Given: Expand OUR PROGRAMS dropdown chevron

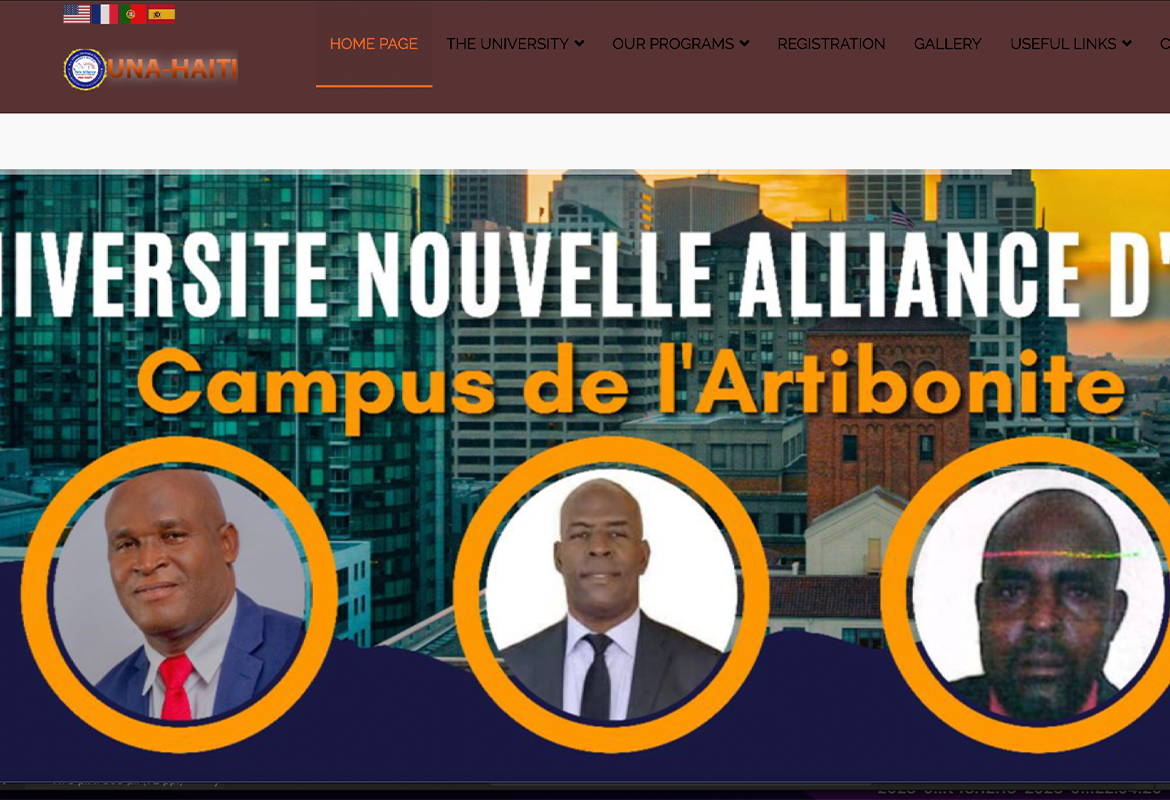Looking at the screenshot, I should click(x=744, y=44).
